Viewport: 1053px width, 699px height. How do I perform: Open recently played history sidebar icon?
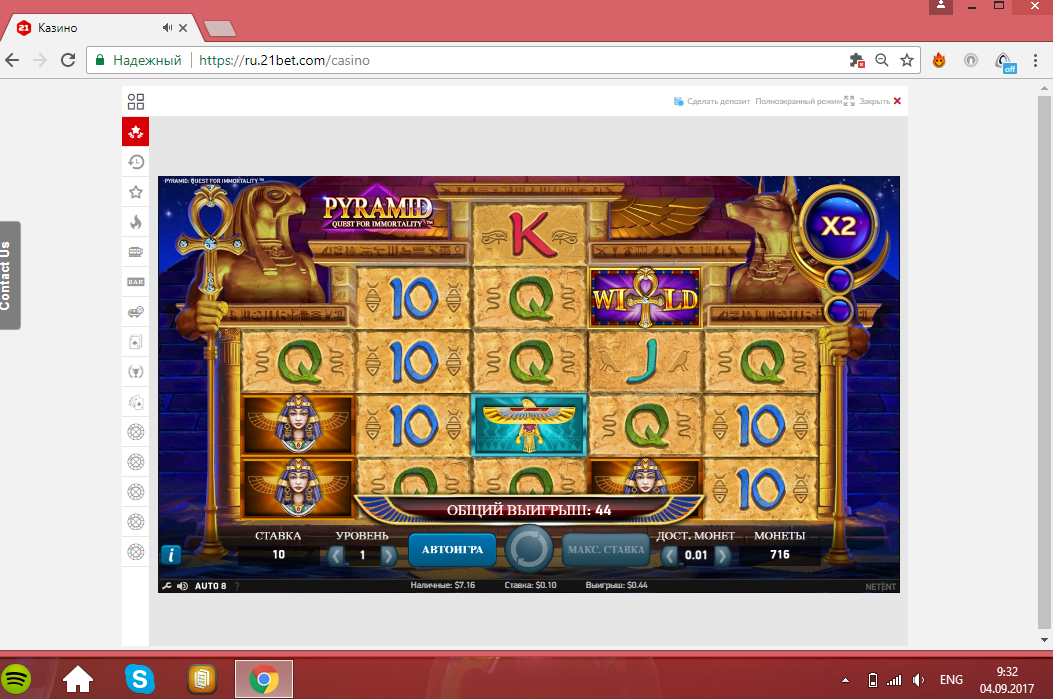pyautogui.click(x=136, y=162)
